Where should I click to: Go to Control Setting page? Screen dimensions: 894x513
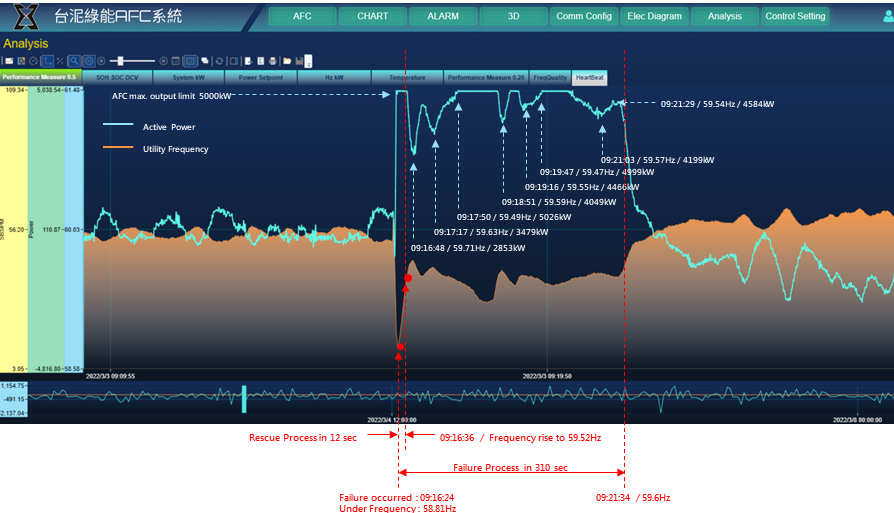tap(795, 16)
